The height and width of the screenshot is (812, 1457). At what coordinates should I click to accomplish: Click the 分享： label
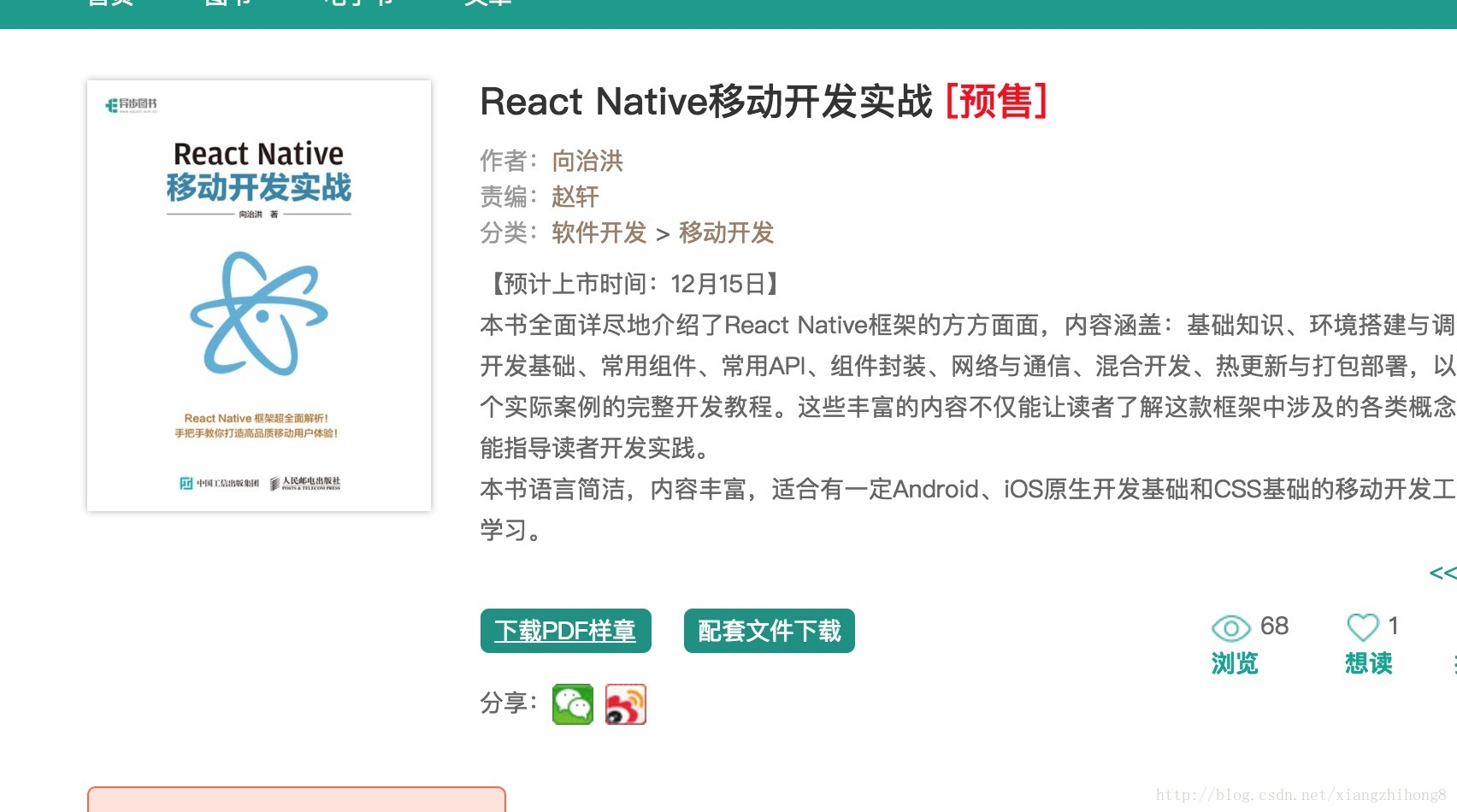[510, 703]
